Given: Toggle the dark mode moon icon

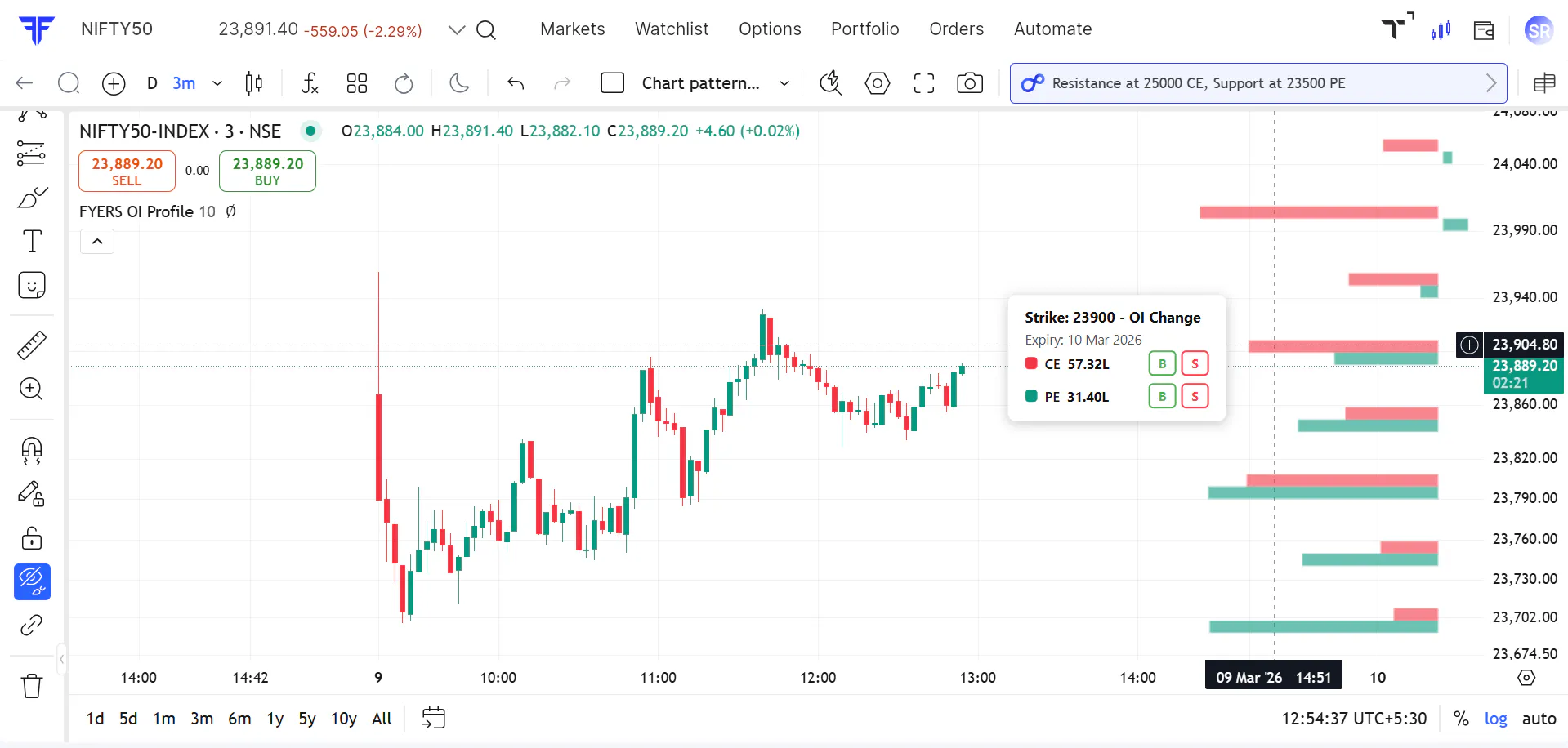Looking at the screenshot, I should pyautogui.click(x=459, y=83).
